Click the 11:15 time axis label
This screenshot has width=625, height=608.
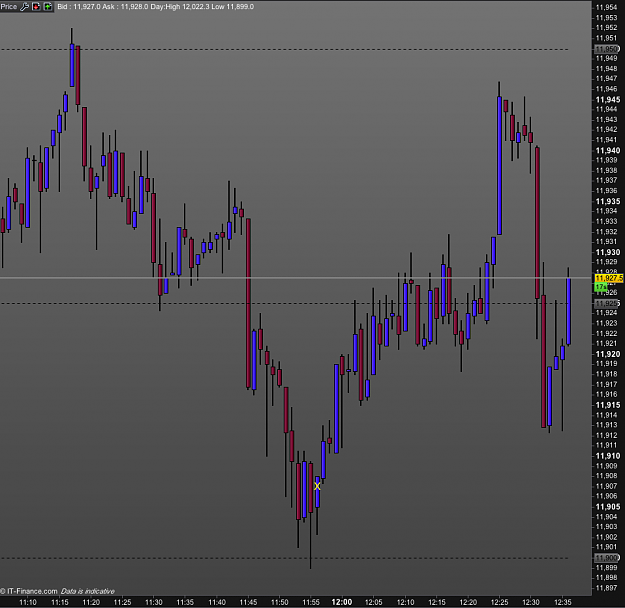click(x=59, y=602)
